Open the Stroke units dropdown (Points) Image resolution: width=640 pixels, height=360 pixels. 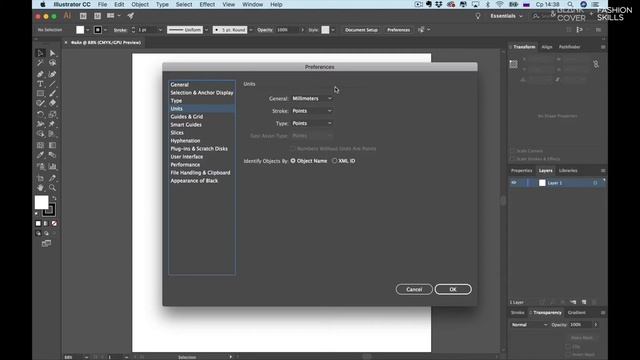(x=312, y=111)
